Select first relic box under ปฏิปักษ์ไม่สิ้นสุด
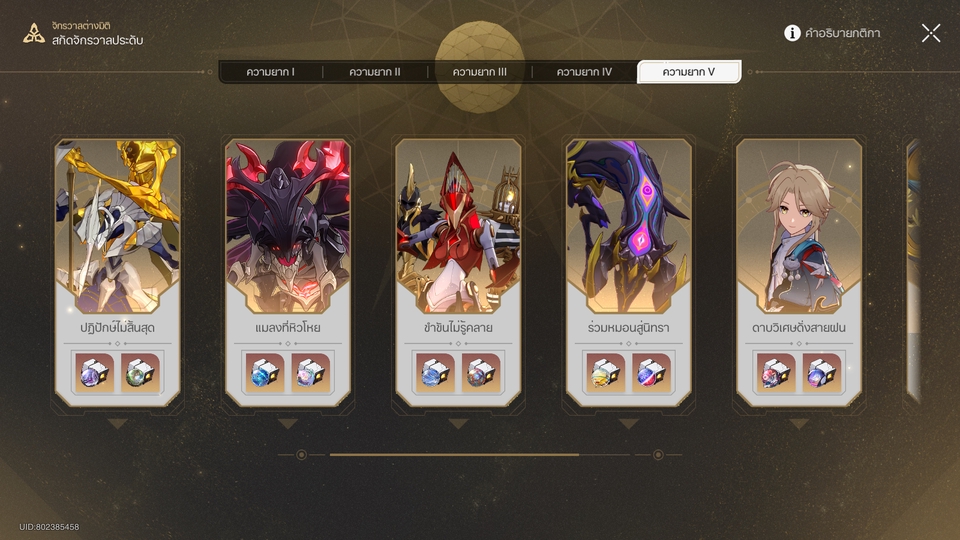960x540 pixels. [x=94, y=372]
